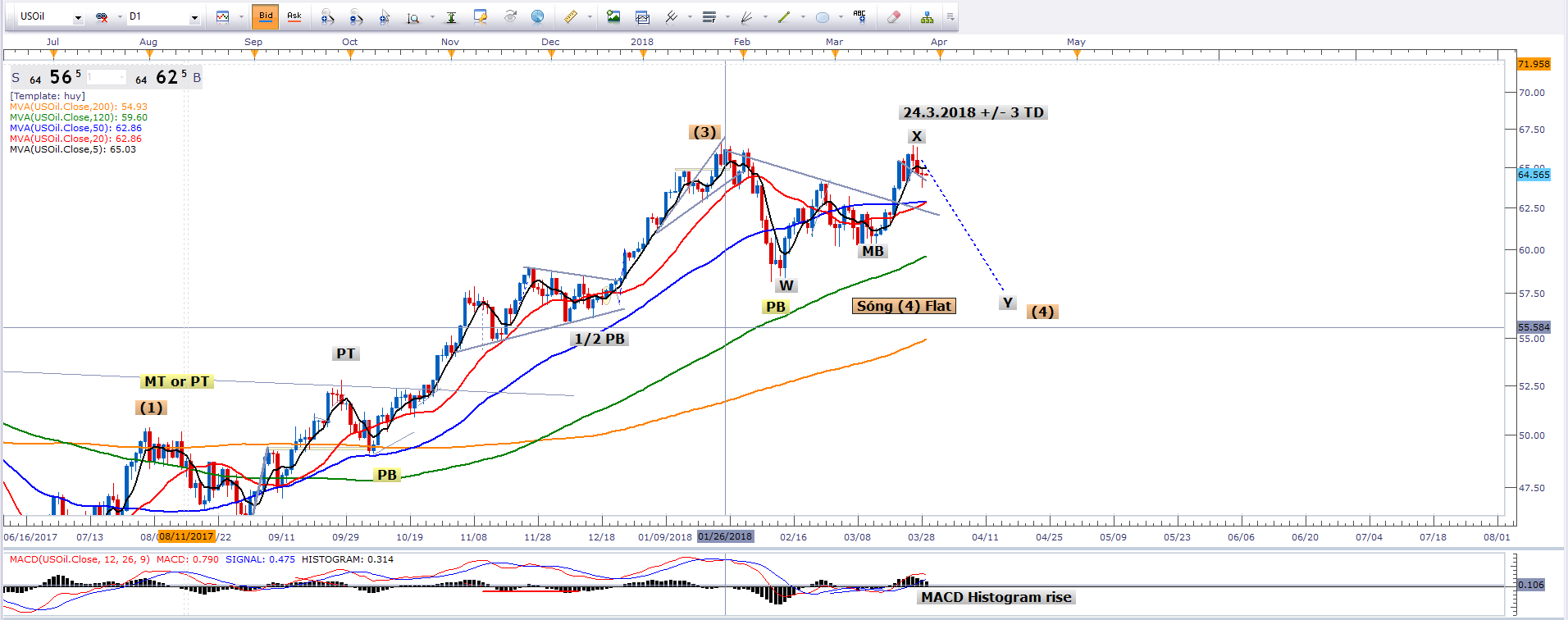This screenshot has height=620, width=1568.
Task: Click the add picture icon in toolbar
Action: 613,16
